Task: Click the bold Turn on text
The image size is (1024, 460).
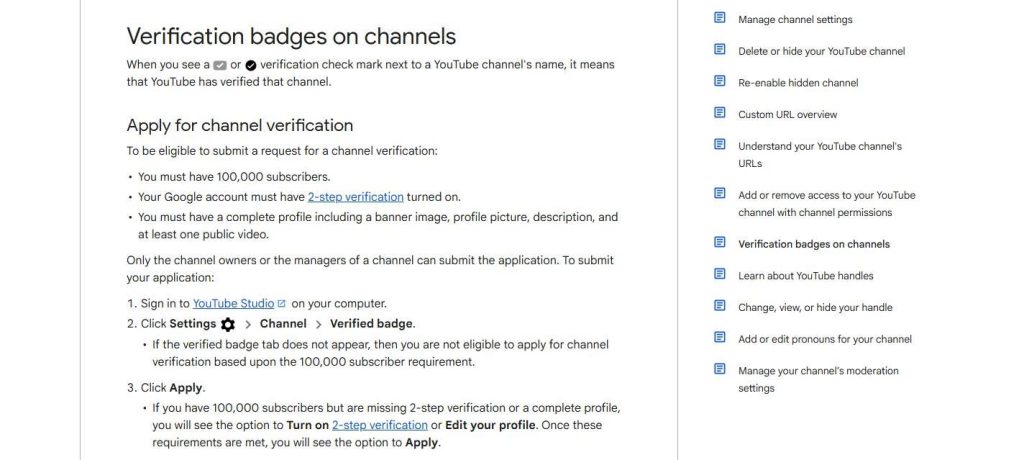Action: 308,425
